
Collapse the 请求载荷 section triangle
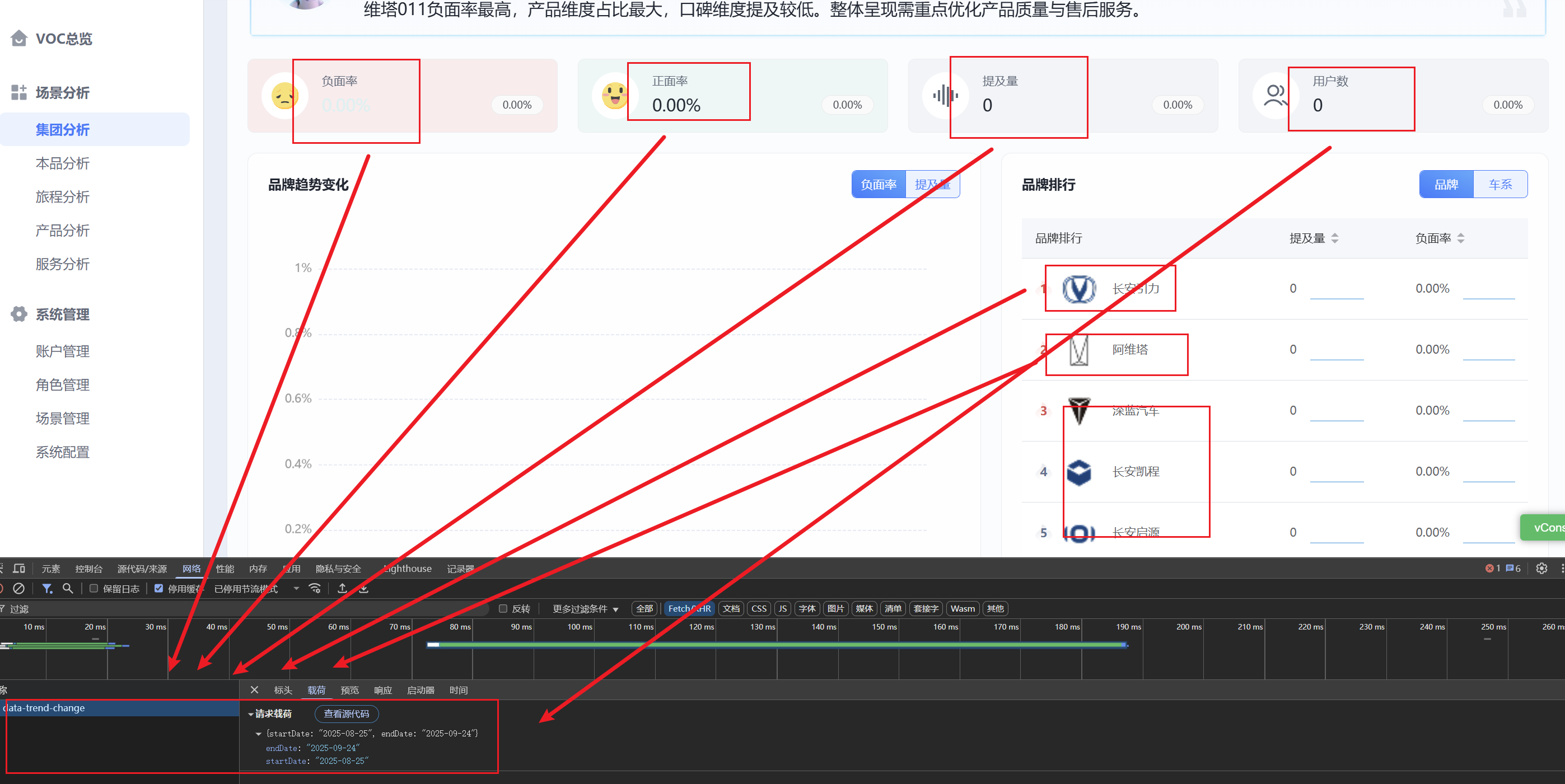251,714
